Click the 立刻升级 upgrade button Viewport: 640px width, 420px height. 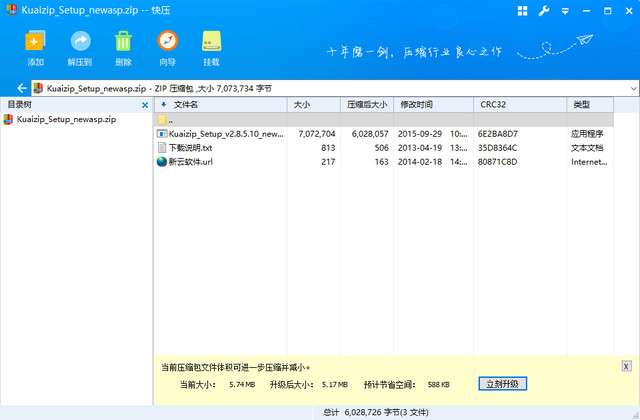point(502,384)
